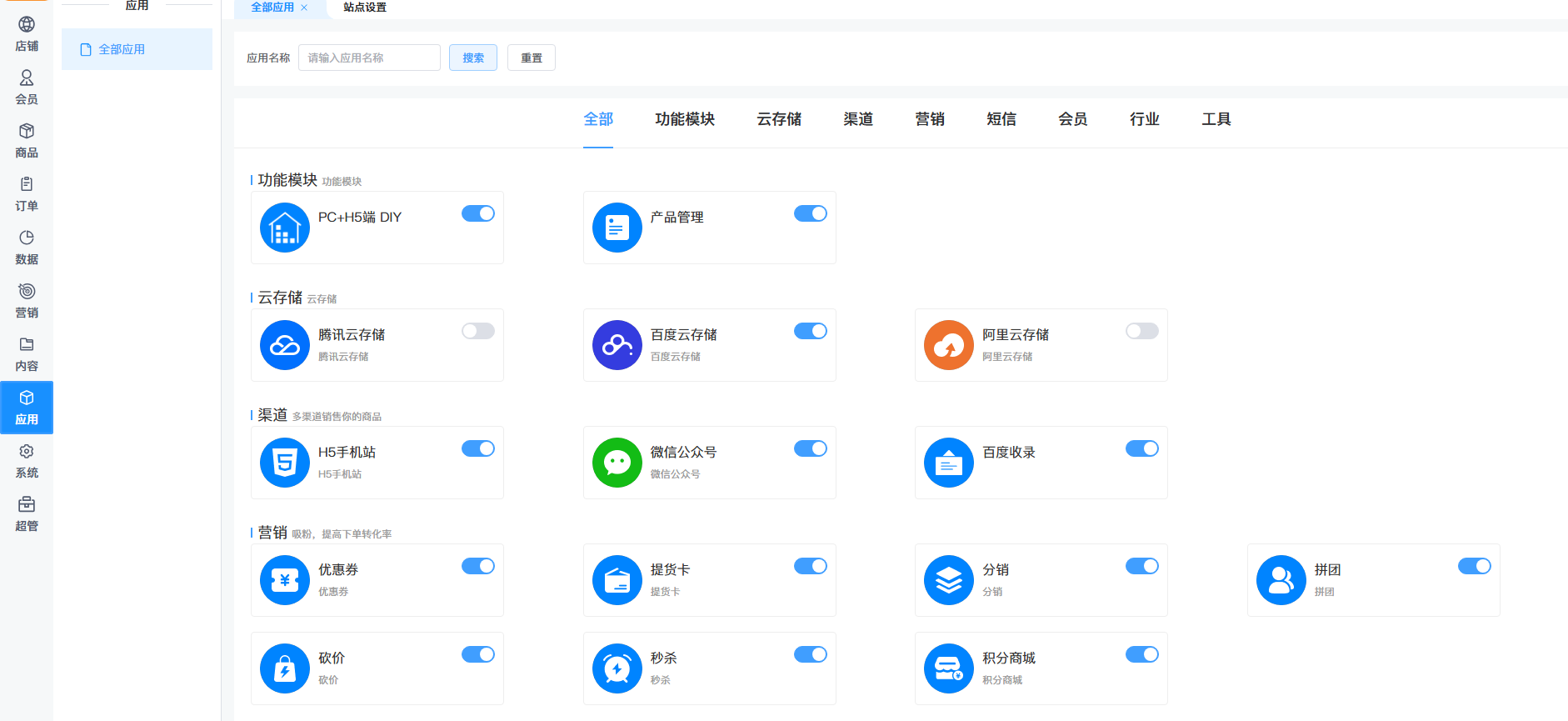The image size is (1568, 721).
Task: Click the 拼团 group icon
Action: [x=1281, y=580]
